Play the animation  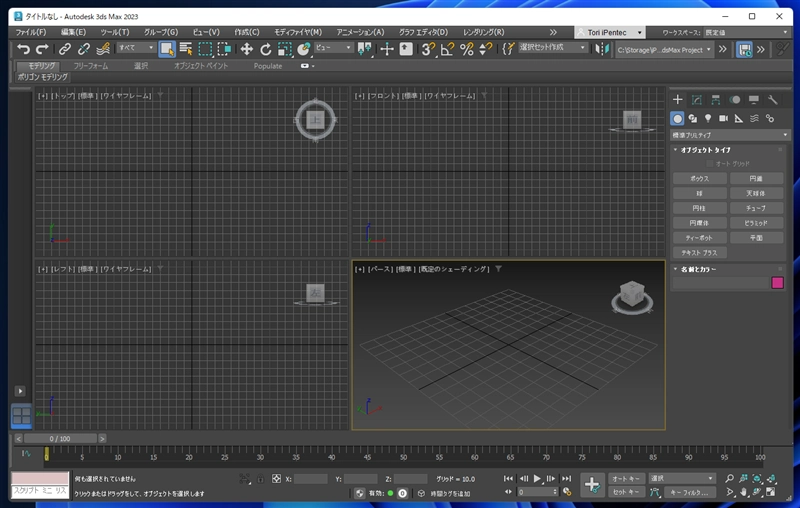(537, 478)
